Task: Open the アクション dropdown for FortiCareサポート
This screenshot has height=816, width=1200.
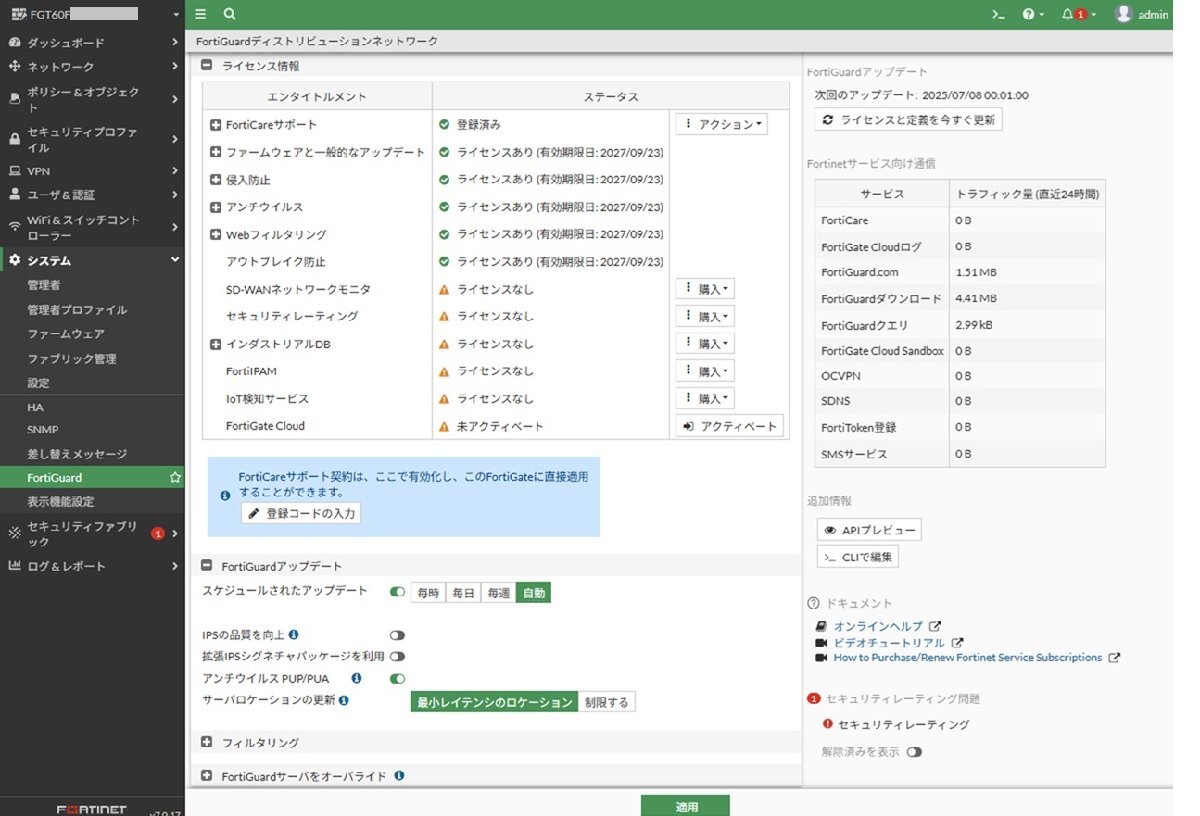Action: pyautogui.click(x=722, y=125)
